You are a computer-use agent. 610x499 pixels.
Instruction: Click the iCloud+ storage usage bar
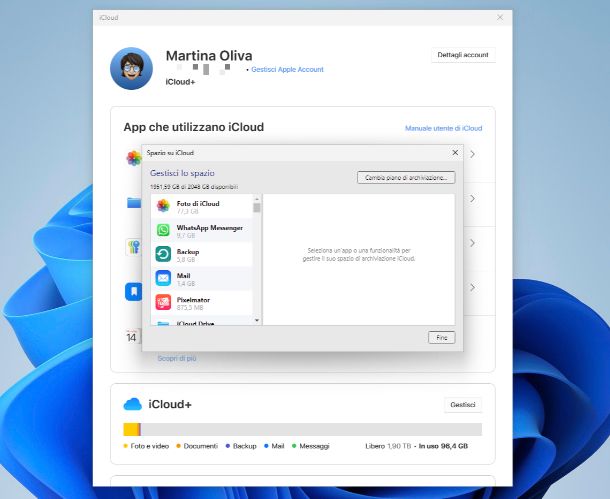pyautogui.click(x=303, y=429)
